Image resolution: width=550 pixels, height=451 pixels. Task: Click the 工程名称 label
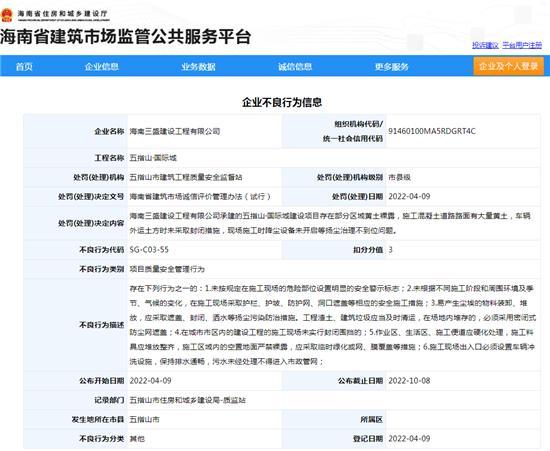(109, 158)
